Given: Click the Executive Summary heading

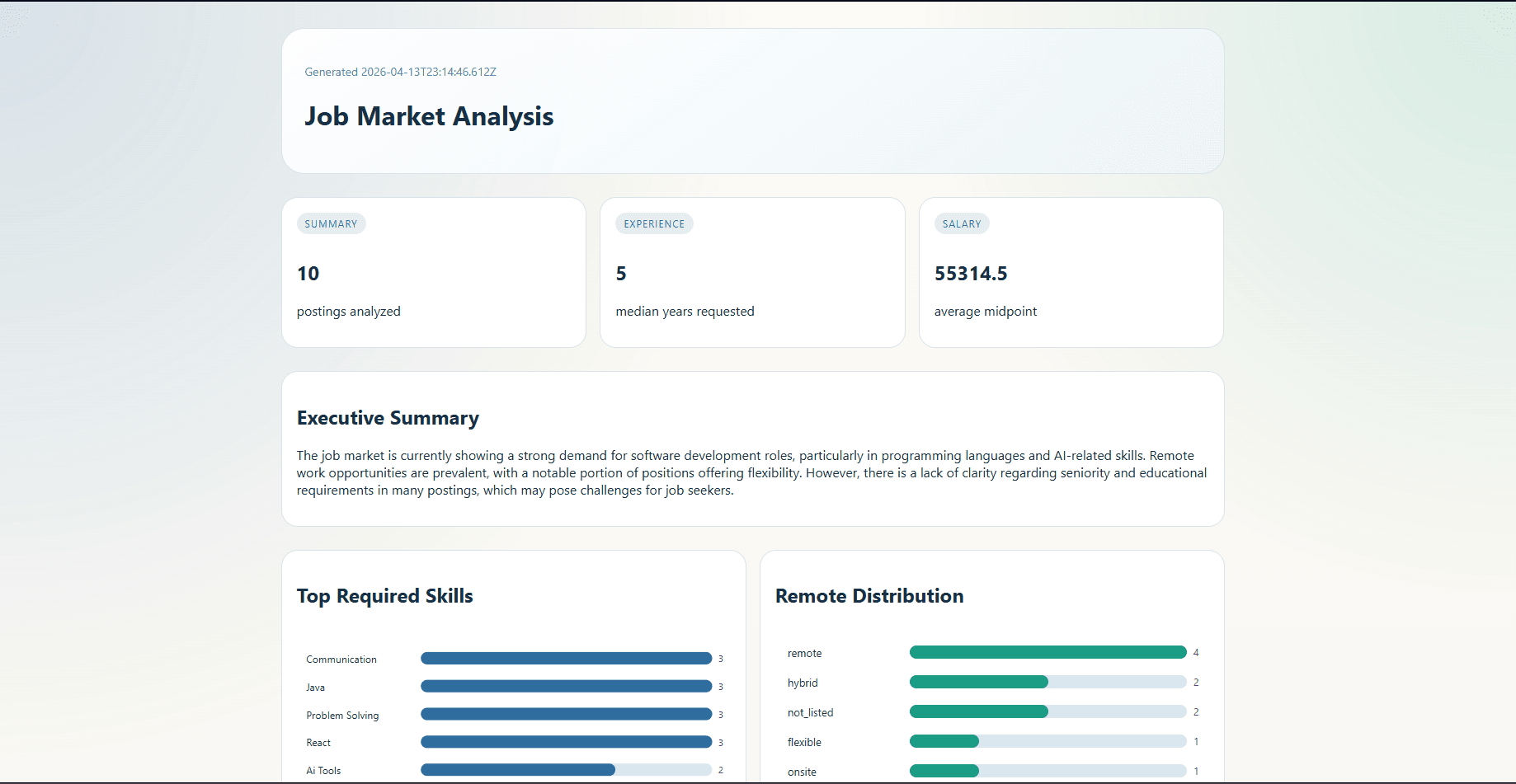Looking at the screenshot, I should [x=388, y=418].
